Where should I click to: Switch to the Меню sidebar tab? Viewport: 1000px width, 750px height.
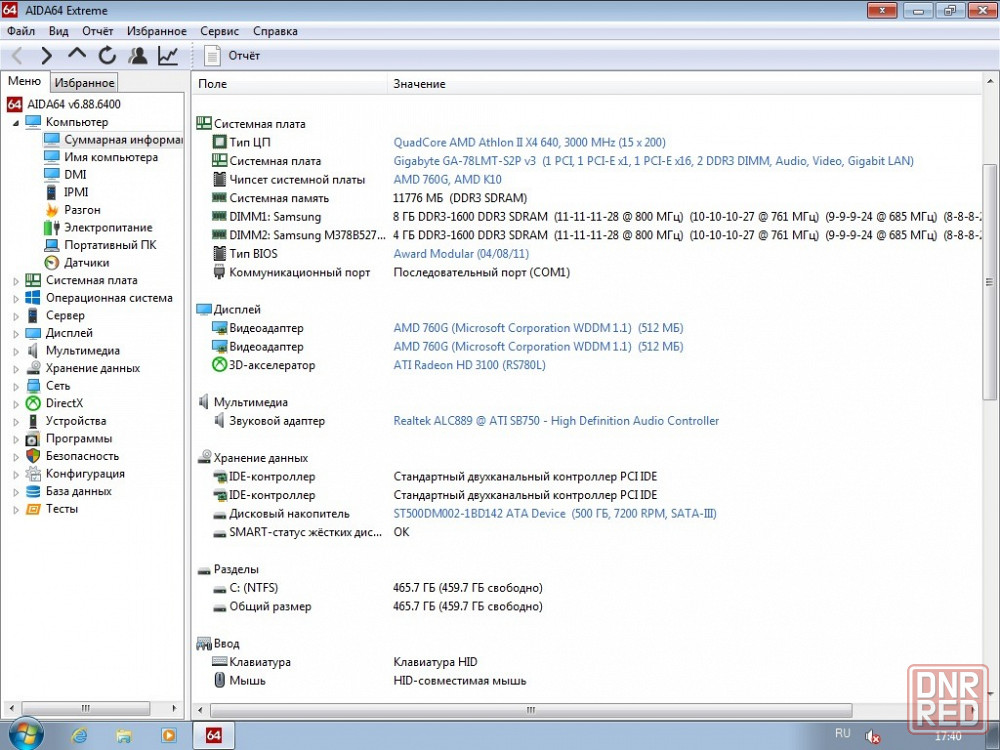[24, 81]
